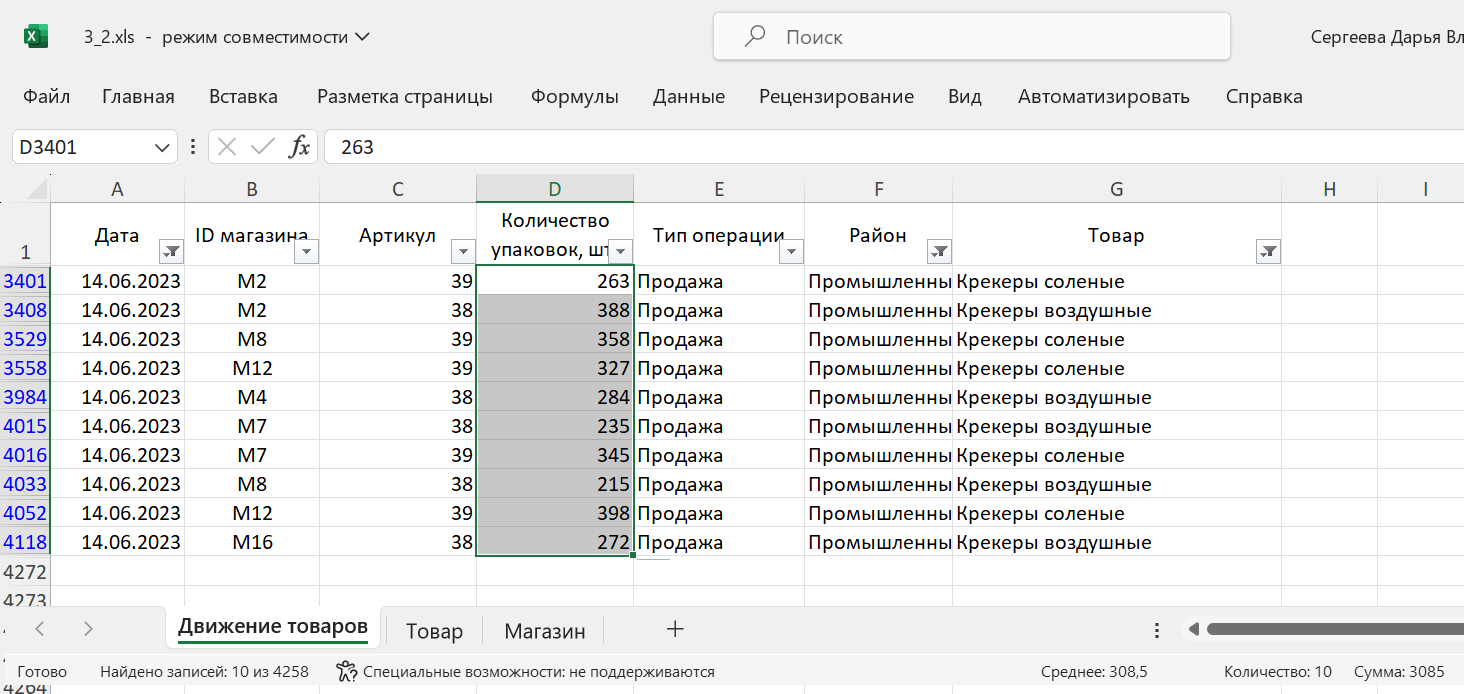The image size is (1464, 694).
Task: Select row header 3984
Action: [x=25, y=397]
